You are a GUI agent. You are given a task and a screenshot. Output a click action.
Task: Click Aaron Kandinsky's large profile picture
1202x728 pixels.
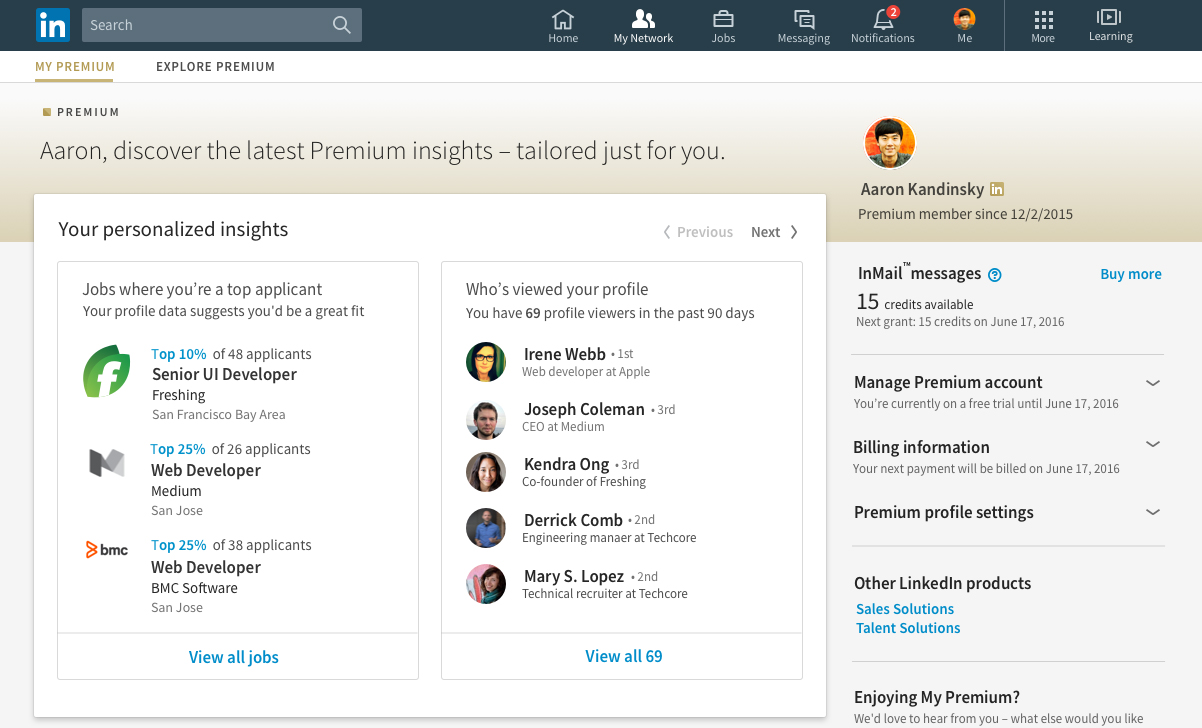(x=890, y=144)
